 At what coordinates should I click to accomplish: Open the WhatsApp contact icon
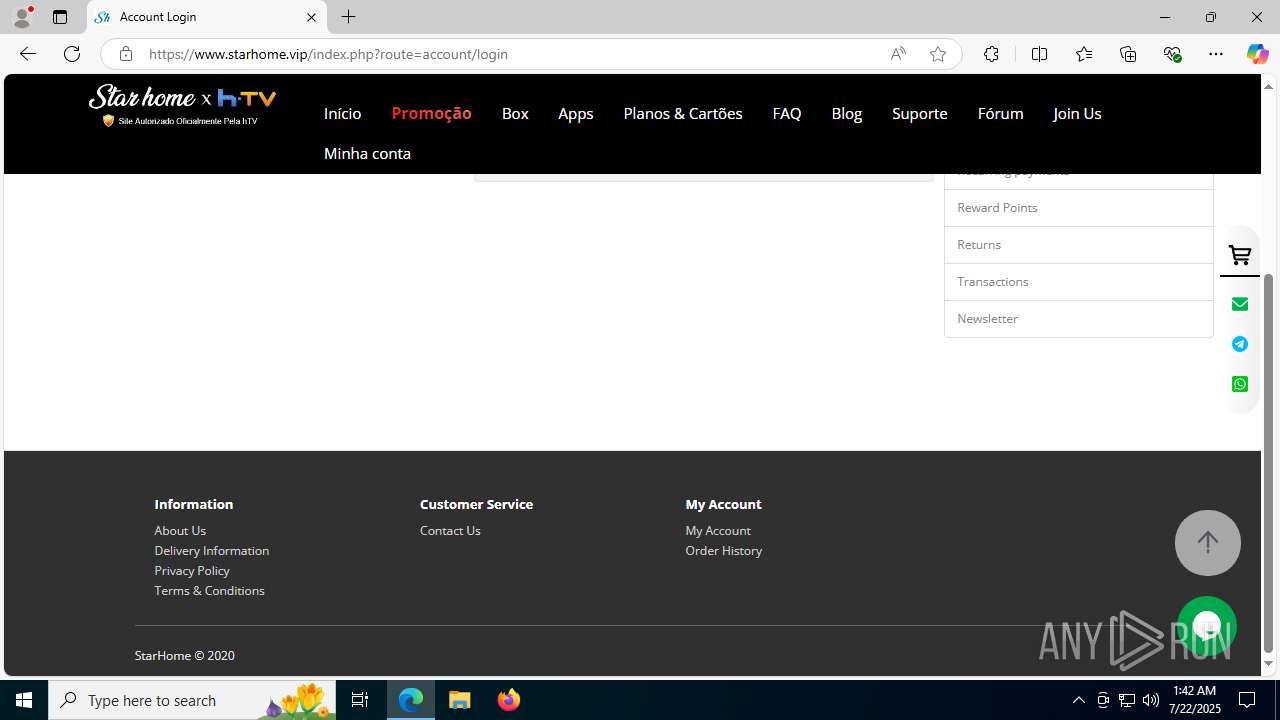pyautogui.click(x=1240, y=384)
